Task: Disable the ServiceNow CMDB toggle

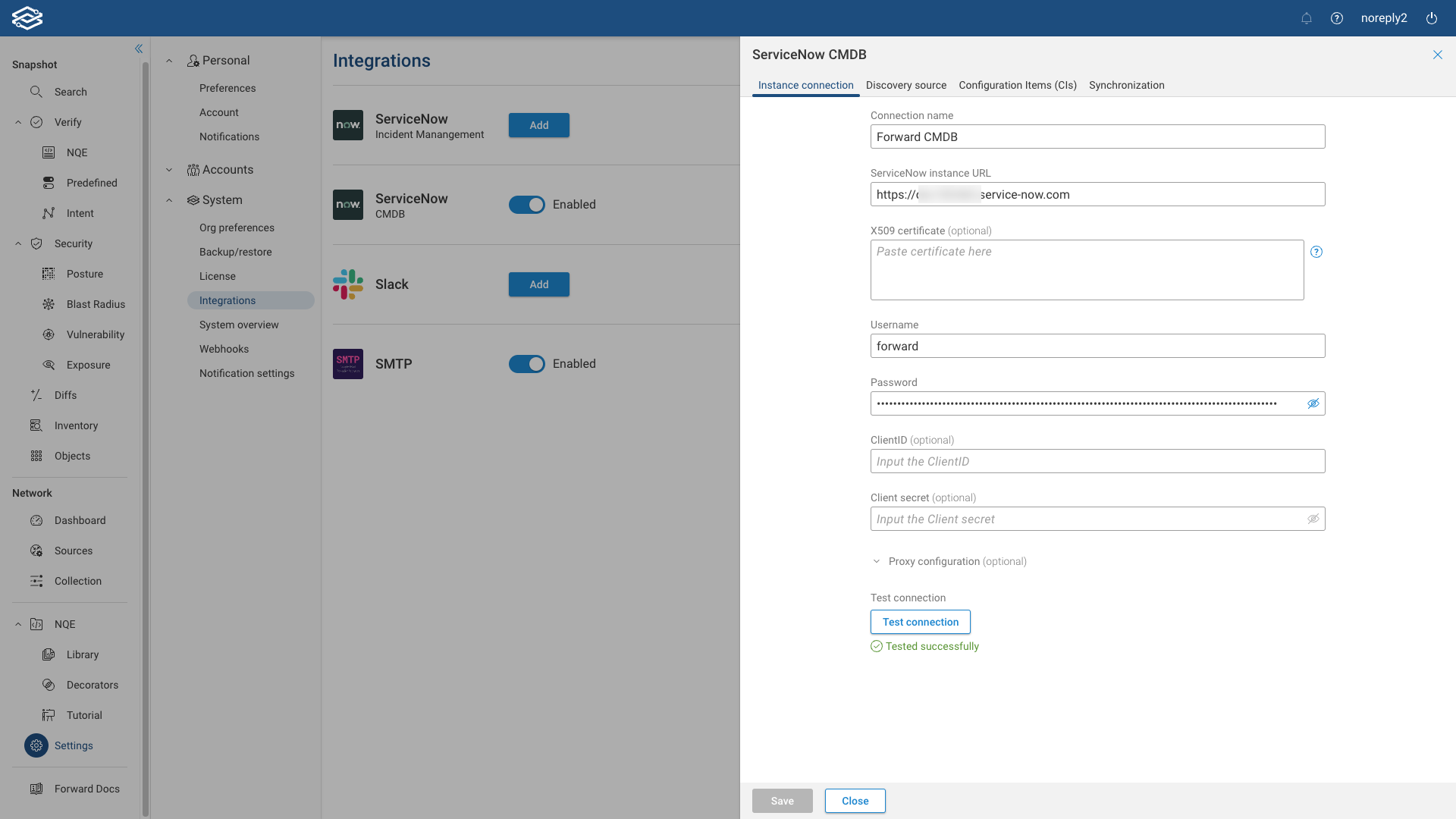Action: [527, 205]
